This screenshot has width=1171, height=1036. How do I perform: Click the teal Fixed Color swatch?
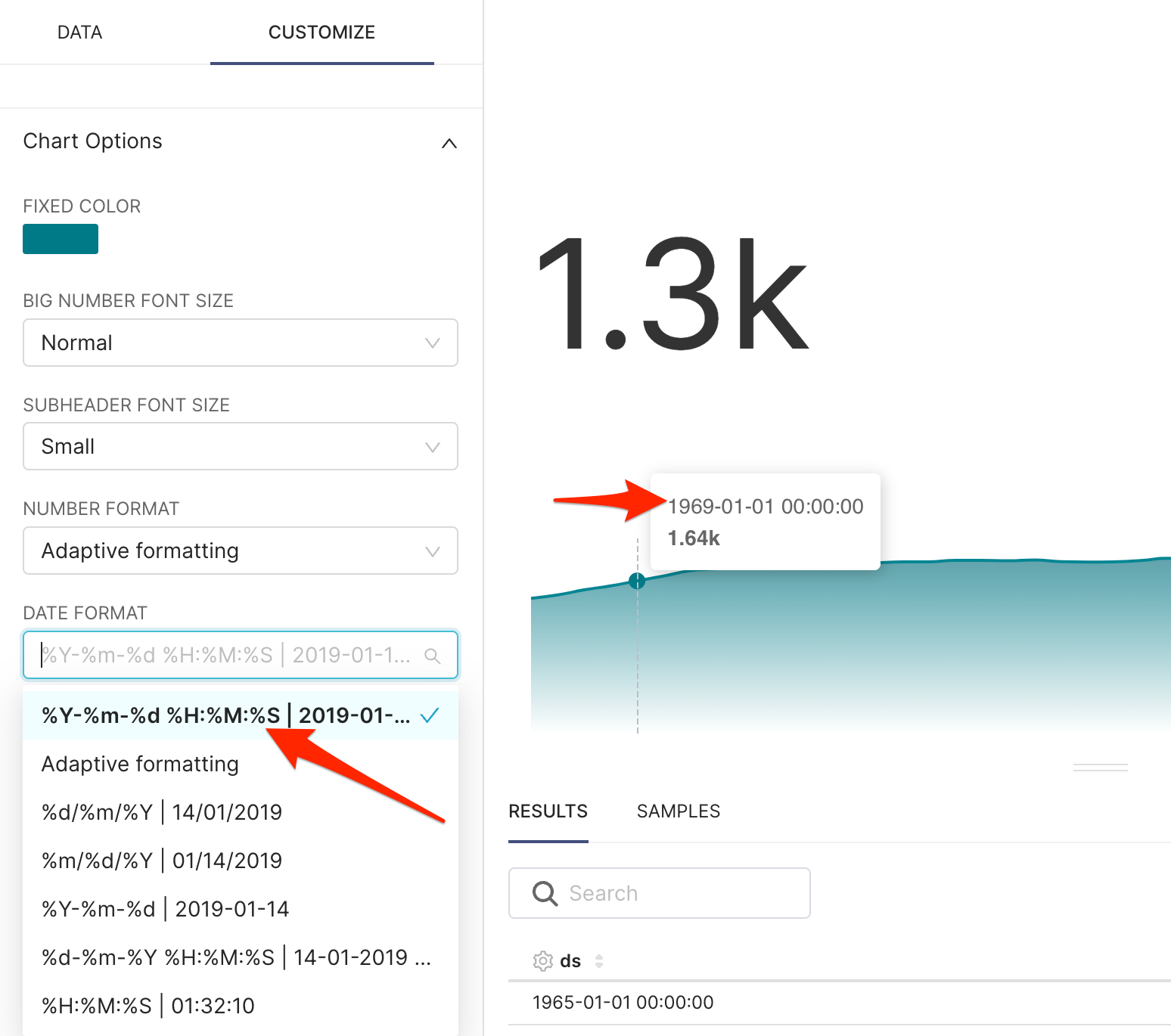click(60, 238)
